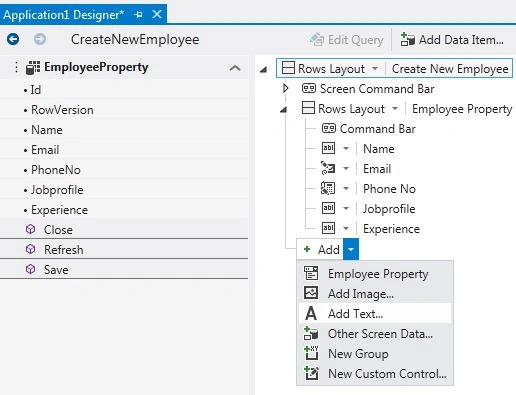Select the PhoneNo property
516x395 pixels.
(x=56, y=170)
